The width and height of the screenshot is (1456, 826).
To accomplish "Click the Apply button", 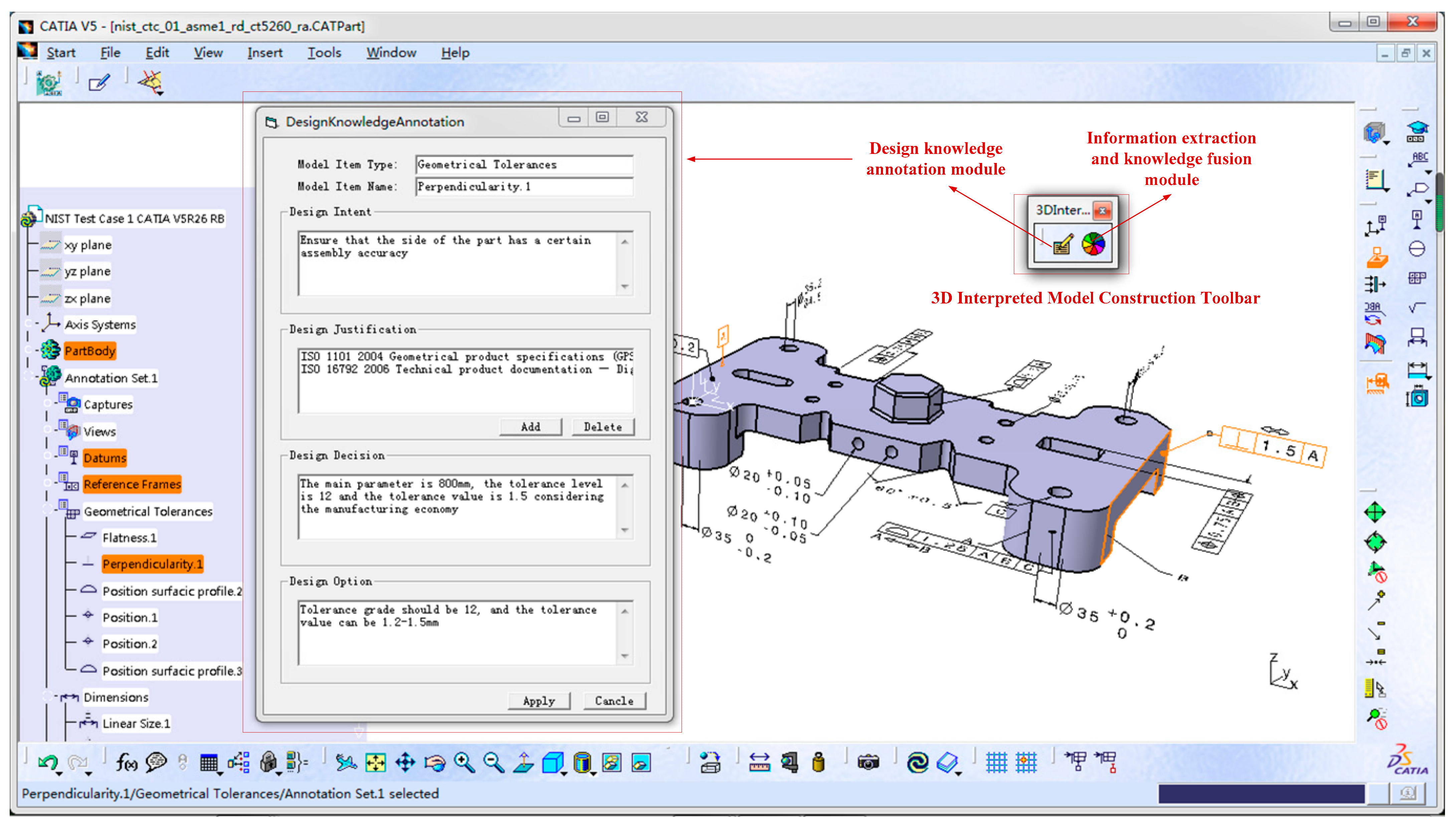I will point(538,700).
